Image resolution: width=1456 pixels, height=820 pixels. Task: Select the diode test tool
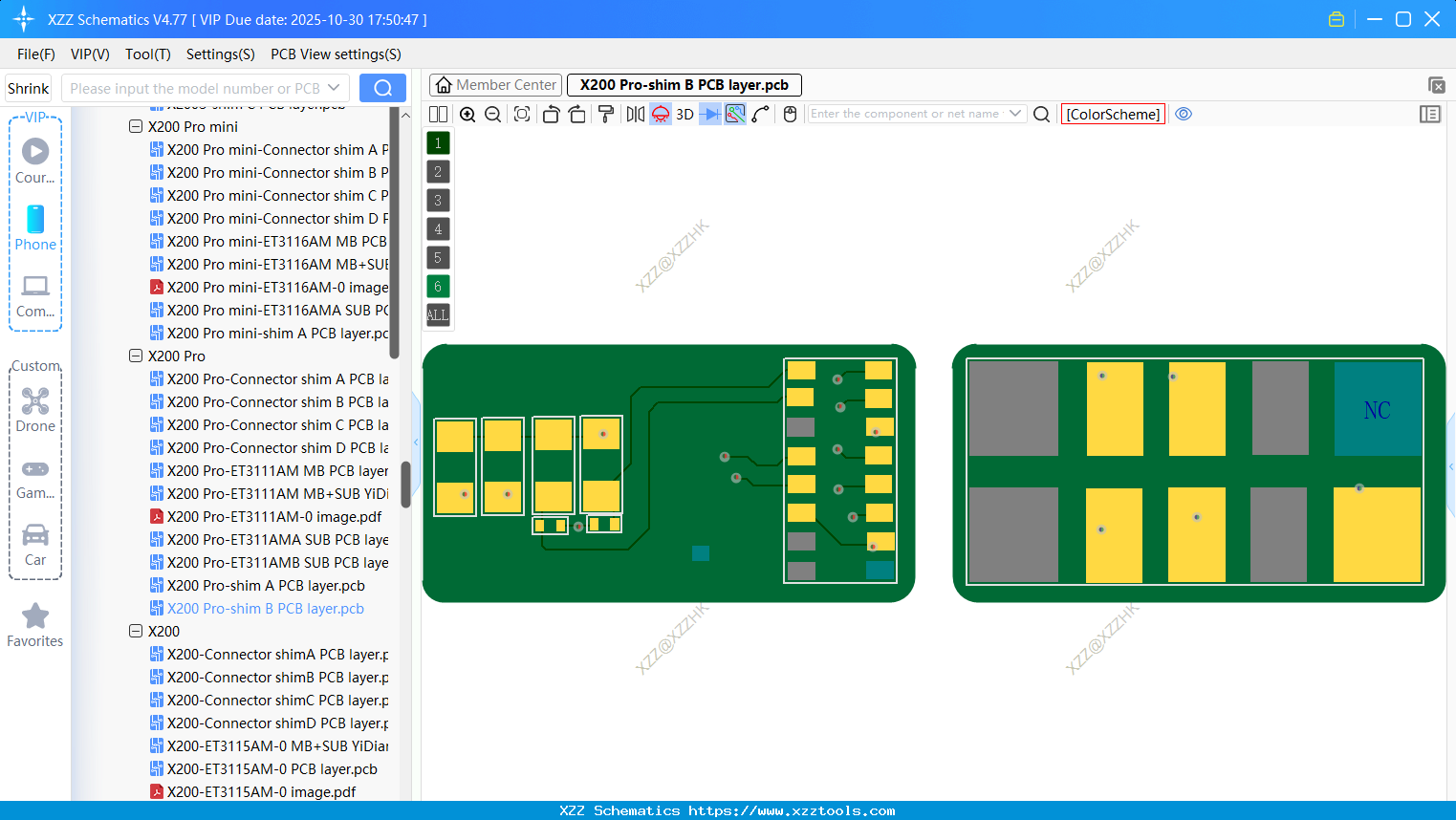pyautogui.click(x=708, y=114)
